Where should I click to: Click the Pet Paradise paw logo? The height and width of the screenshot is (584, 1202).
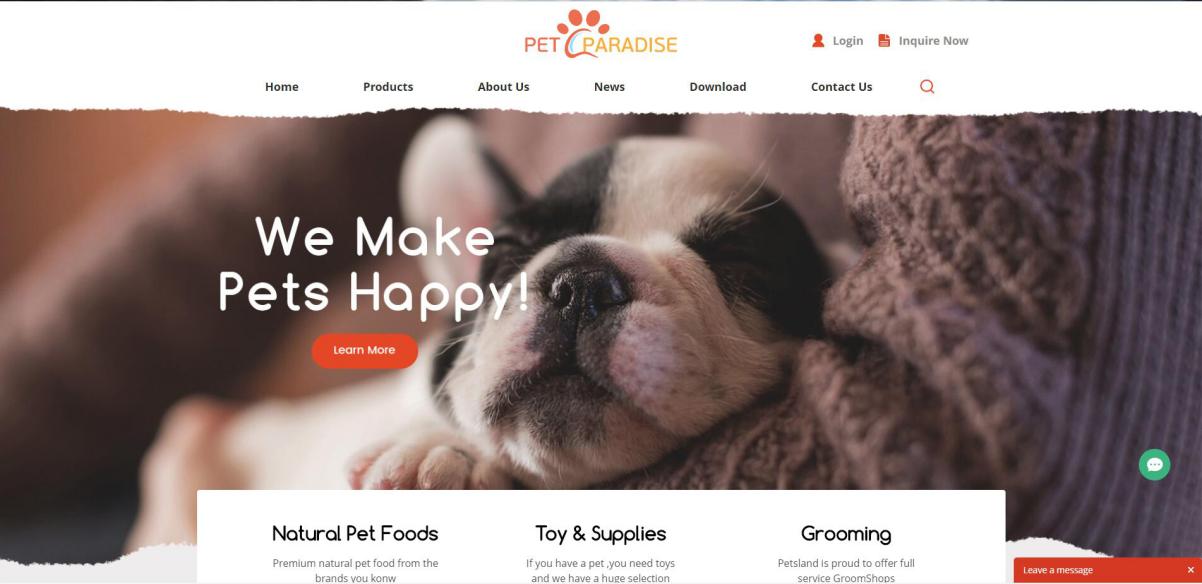(x=601, y=34)
